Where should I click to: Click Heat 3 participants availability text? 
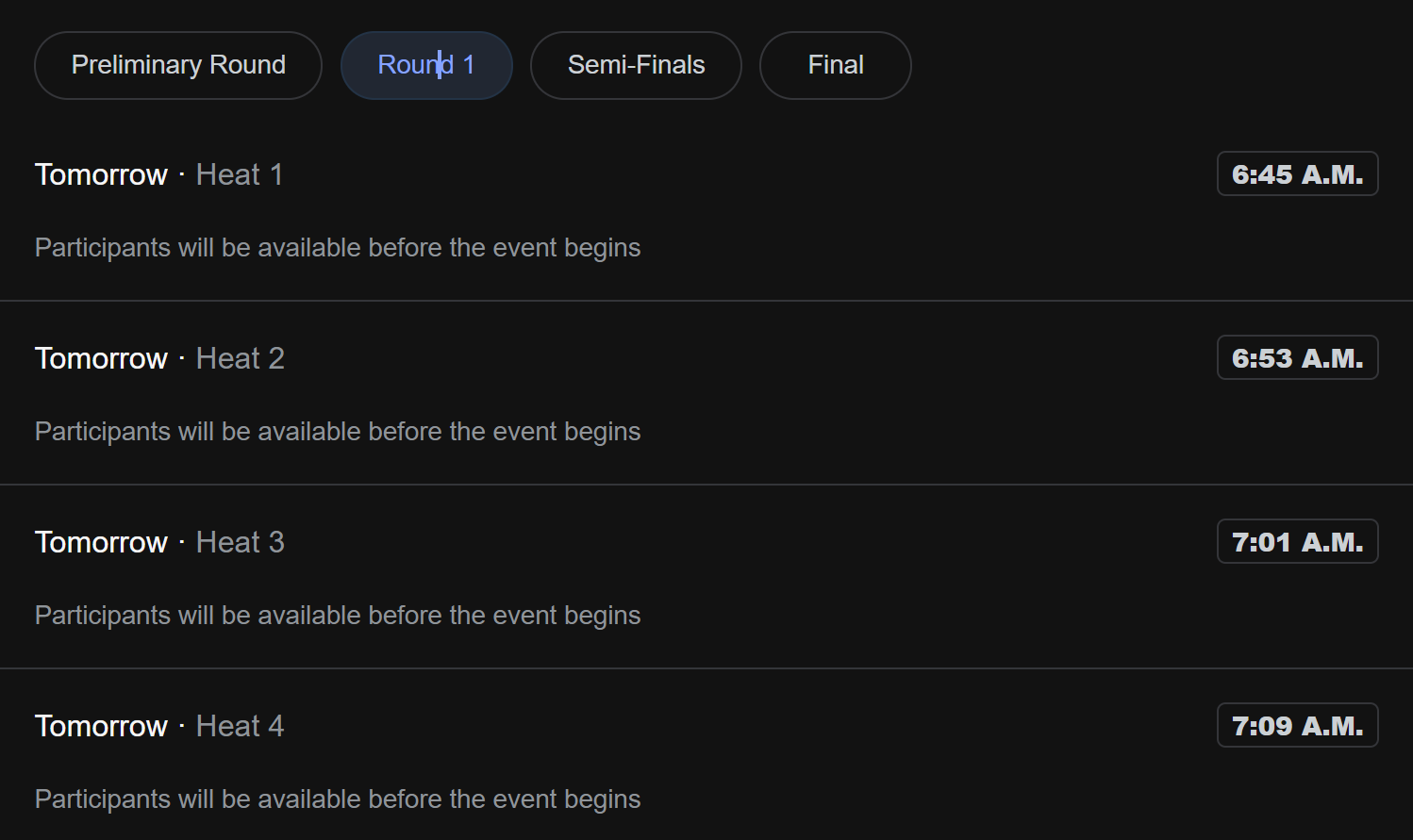(338, 616)
